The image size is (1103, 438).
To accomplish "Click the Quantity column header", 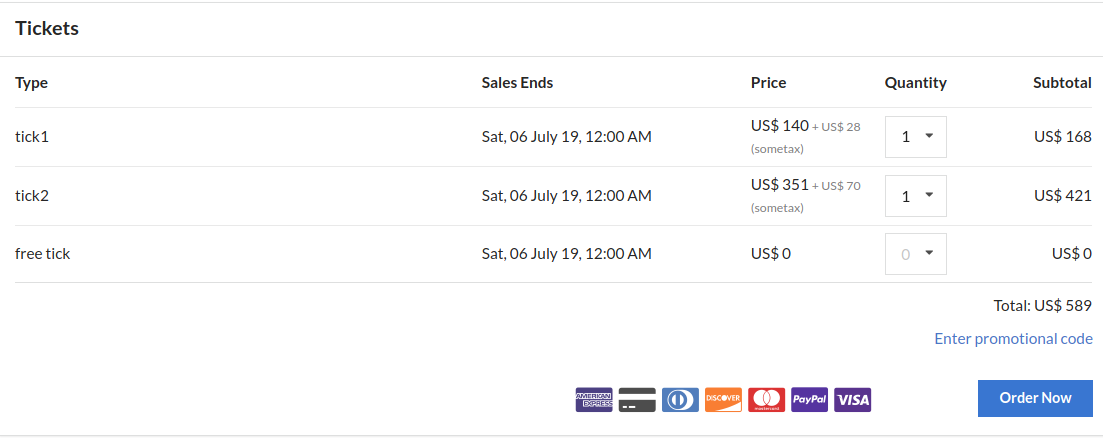I will (915, 83).
